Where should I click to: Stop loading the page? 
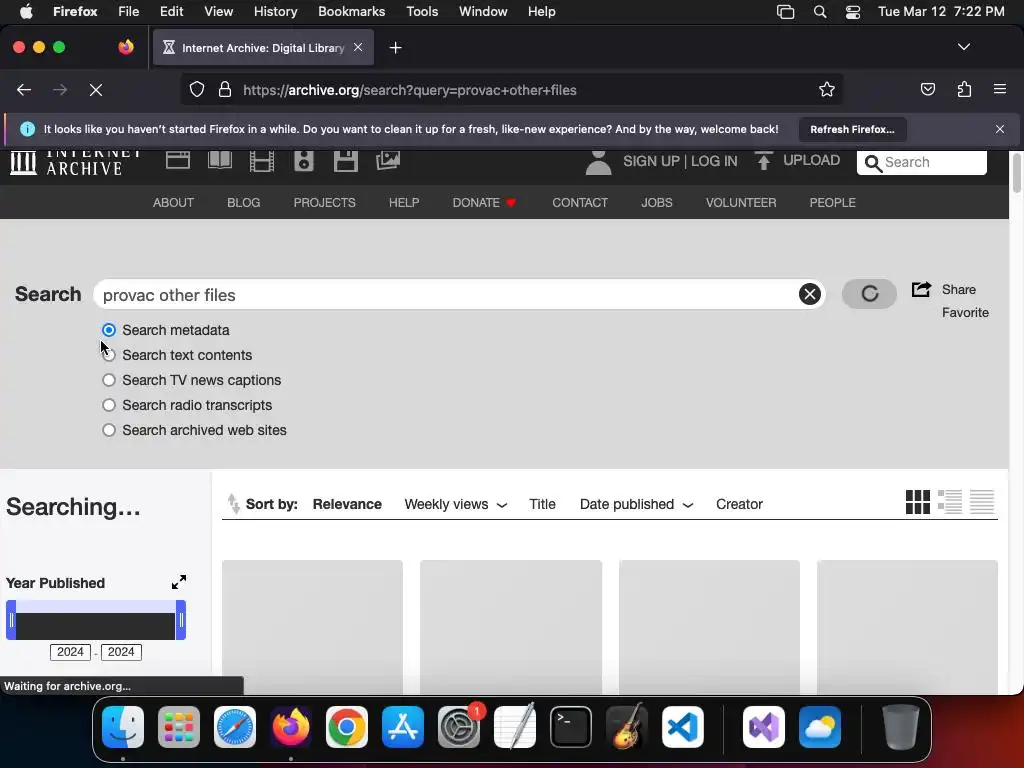pos(95,90)
